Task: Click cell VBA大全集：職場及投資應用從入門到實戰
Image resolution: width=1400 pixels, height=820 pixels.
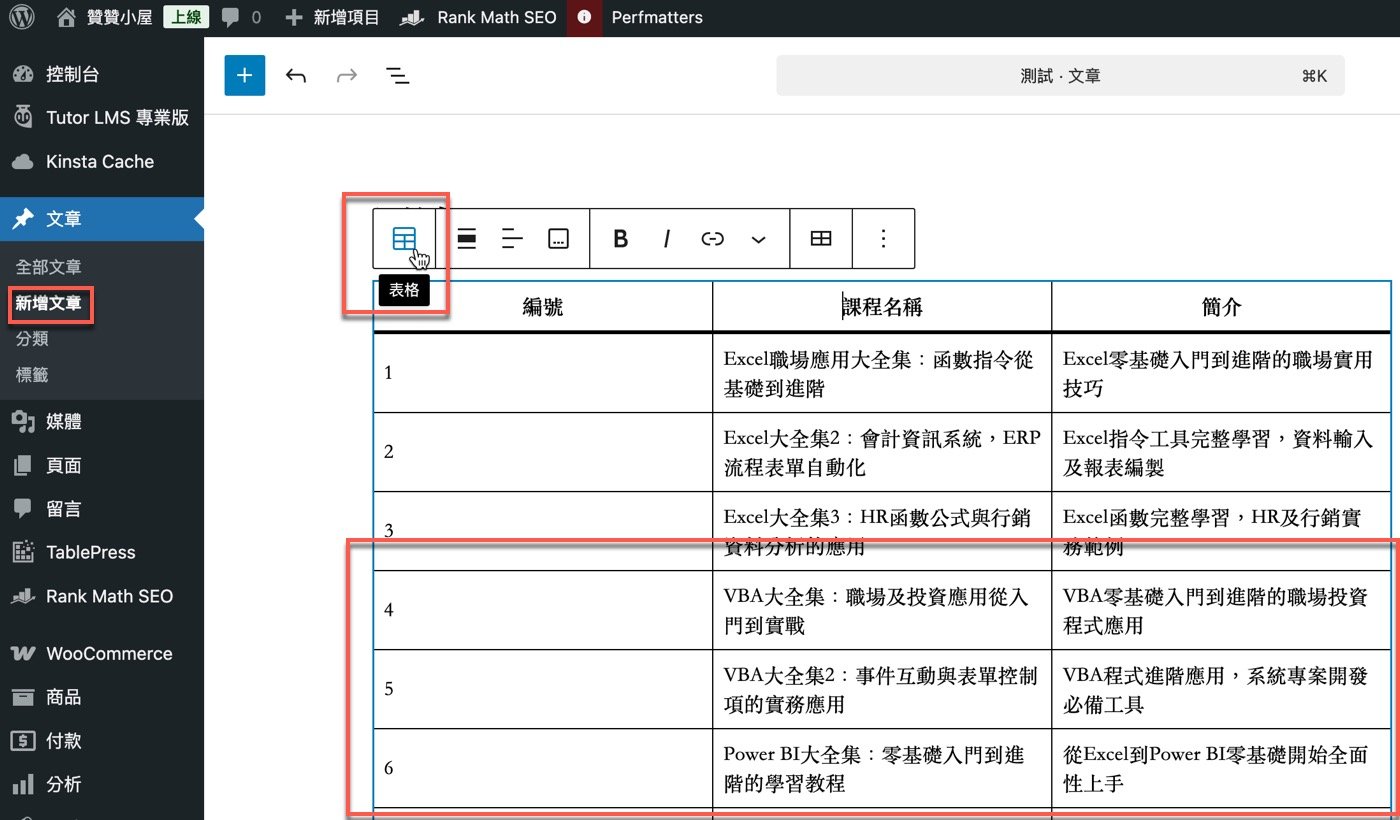Action: [882, 610]
